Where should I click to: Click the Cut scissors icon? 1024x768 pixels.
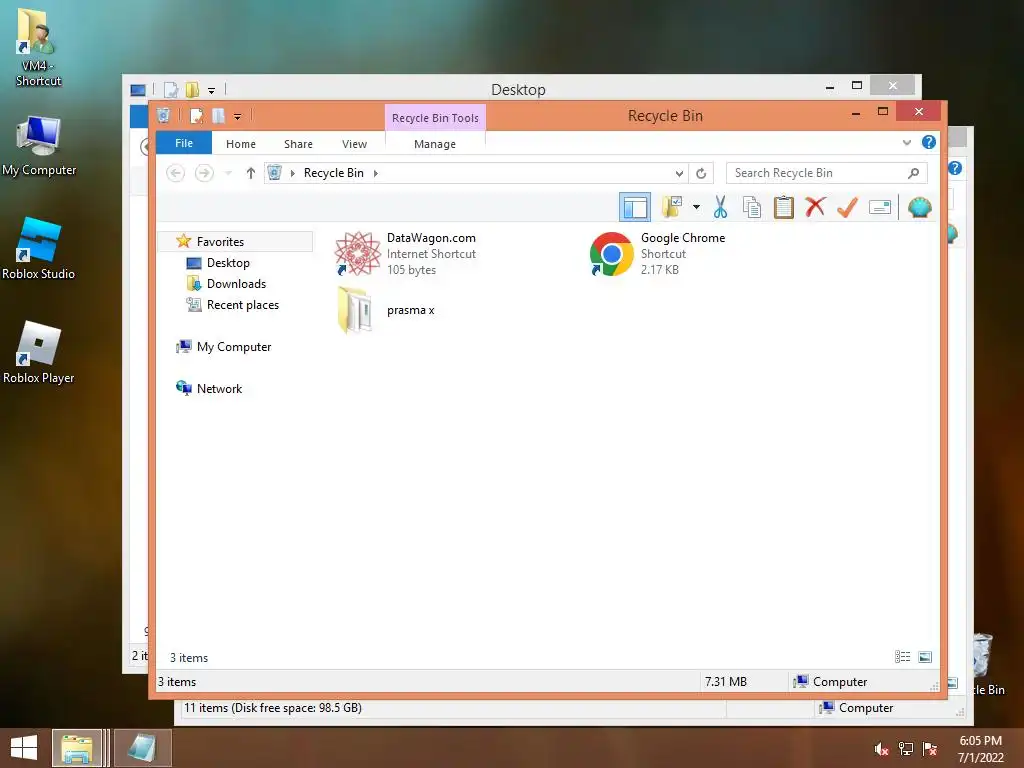coord(720,208)
